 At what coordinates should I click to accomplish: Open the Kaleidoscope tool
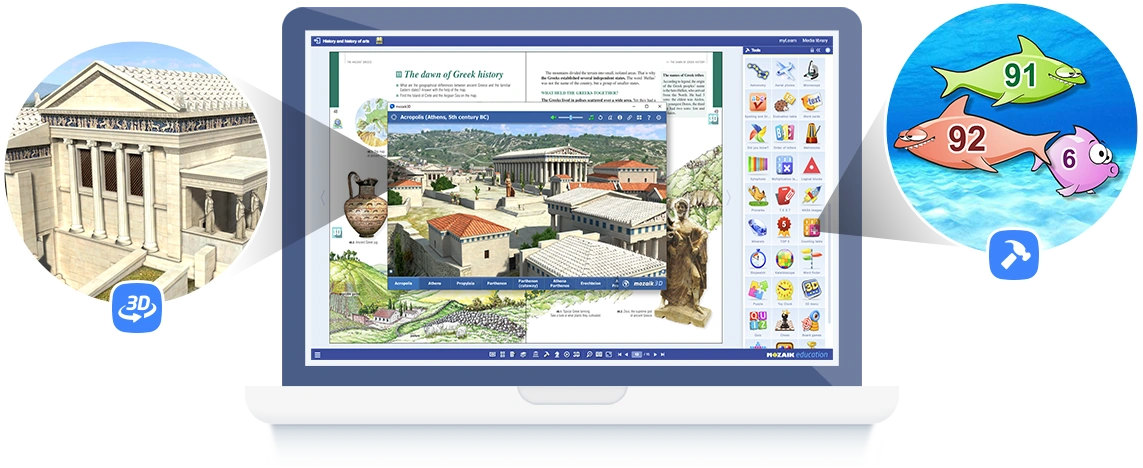[784, 262]
